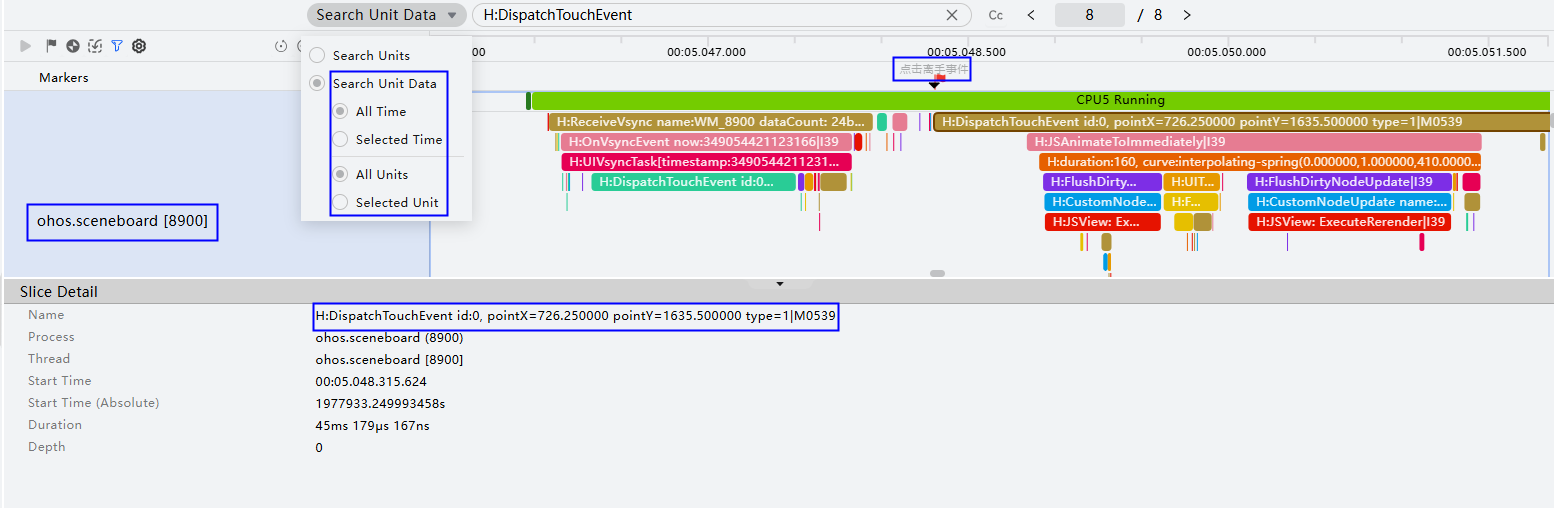1554x508 pixels.
Task: Click the horizontal scrollbar thumb under timeline
Action: (x=937, y=273)
